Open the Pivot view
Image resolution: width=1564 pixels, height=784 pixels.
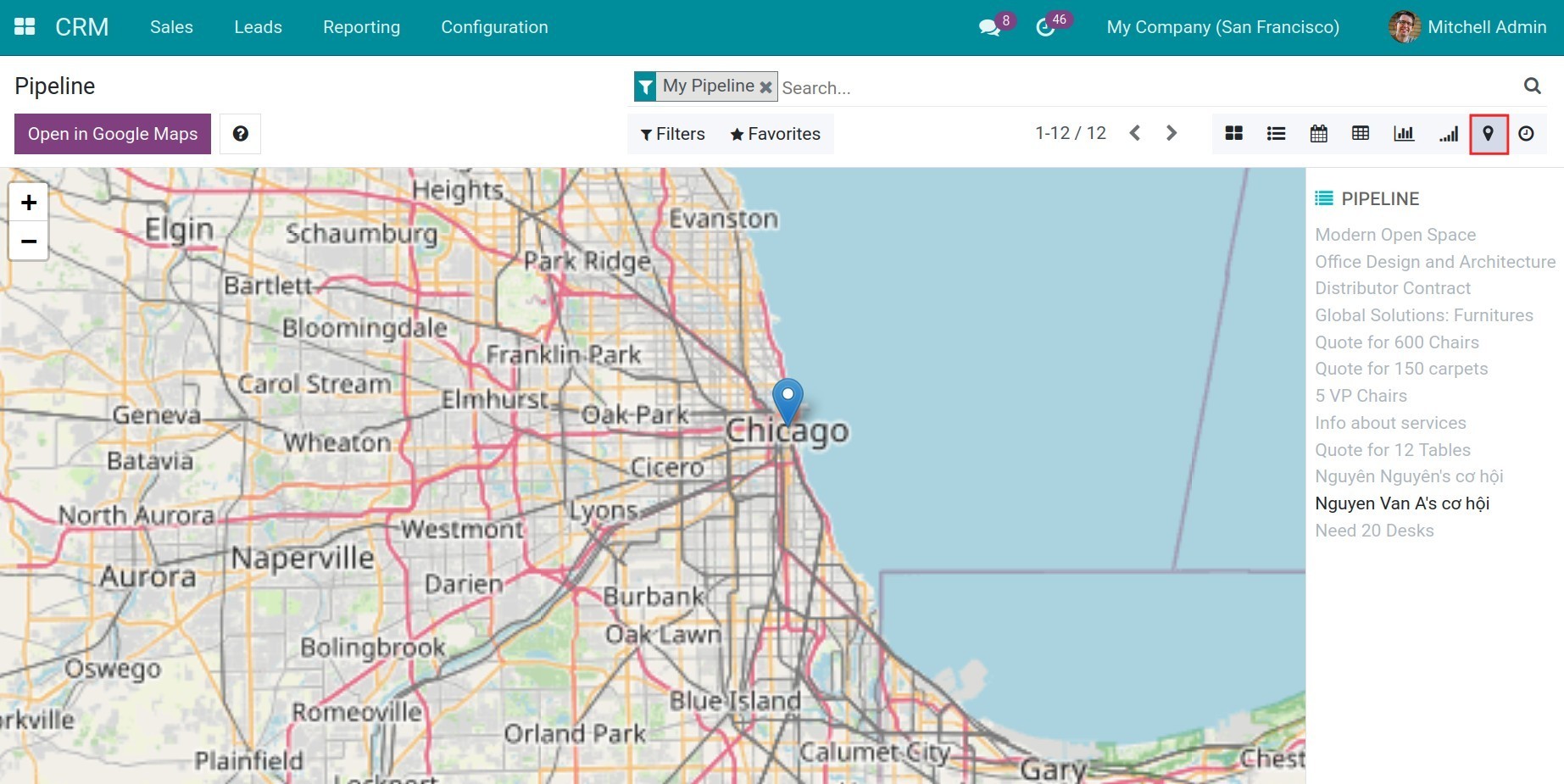tap(1361, 133)
